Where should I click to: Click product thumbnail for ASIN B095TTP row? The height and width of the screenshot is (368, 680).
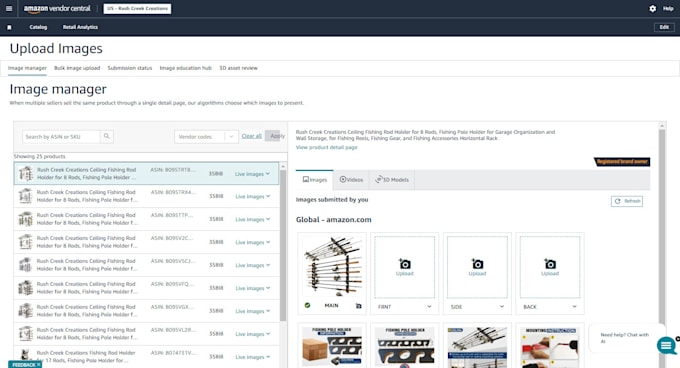26,219
